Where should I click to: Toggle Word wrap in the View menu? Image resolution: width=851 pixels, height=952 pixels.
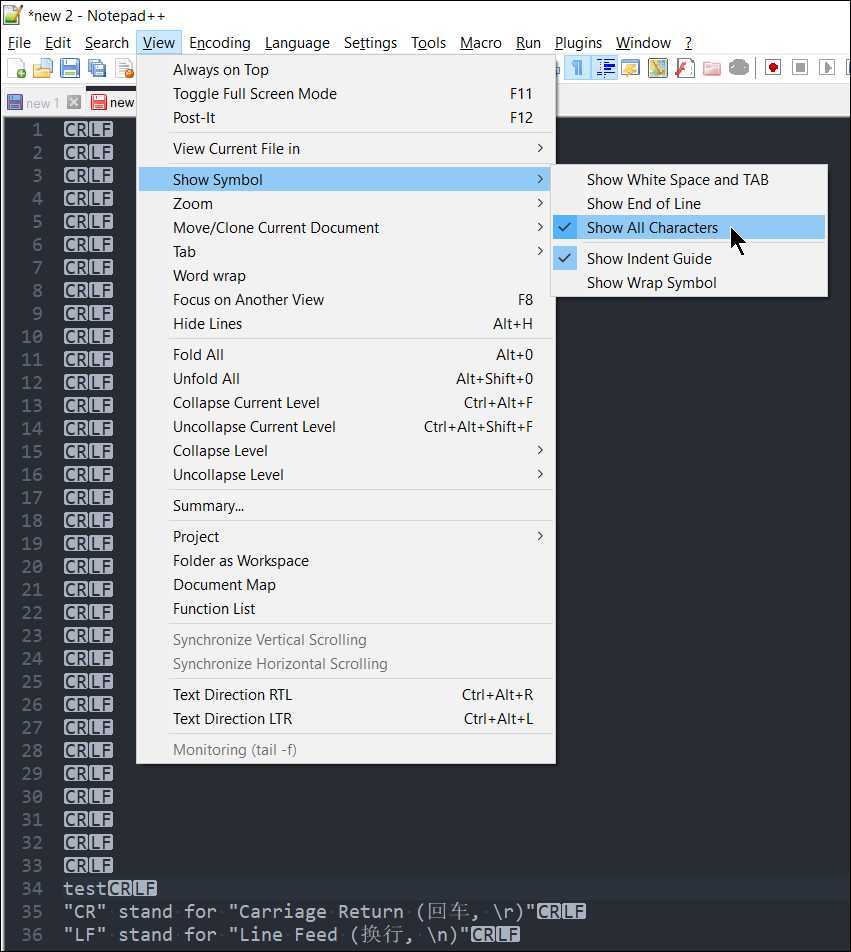coord(346,276)
